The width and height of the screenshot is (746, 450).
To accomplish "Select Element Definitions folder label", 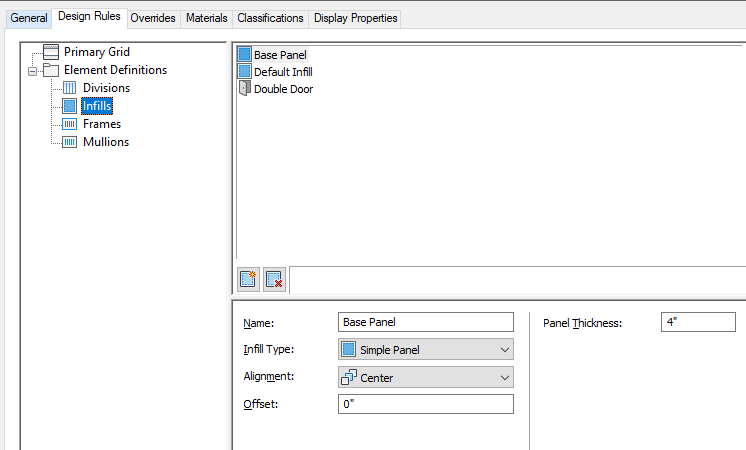I will (x=116, y=70).
